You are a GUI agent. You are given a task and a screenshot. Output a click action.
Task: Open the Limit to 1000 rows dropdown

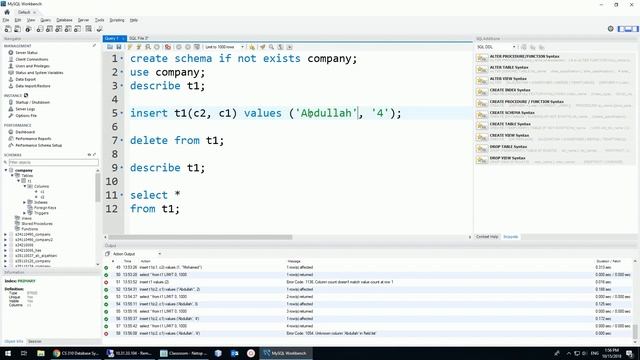[x=224, y=47]
